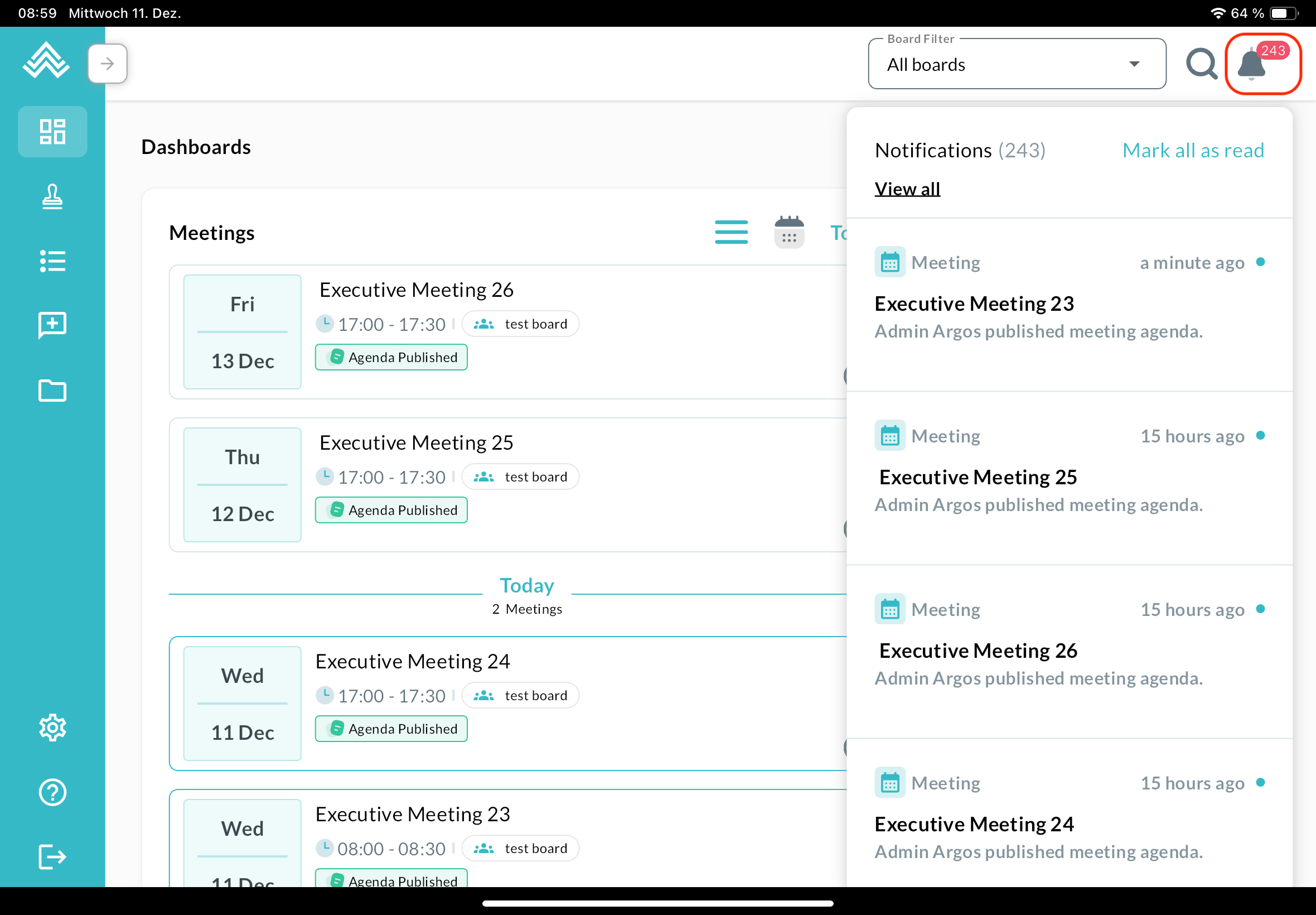
Task: Open the notifications bell icon
Action: 1252,64
